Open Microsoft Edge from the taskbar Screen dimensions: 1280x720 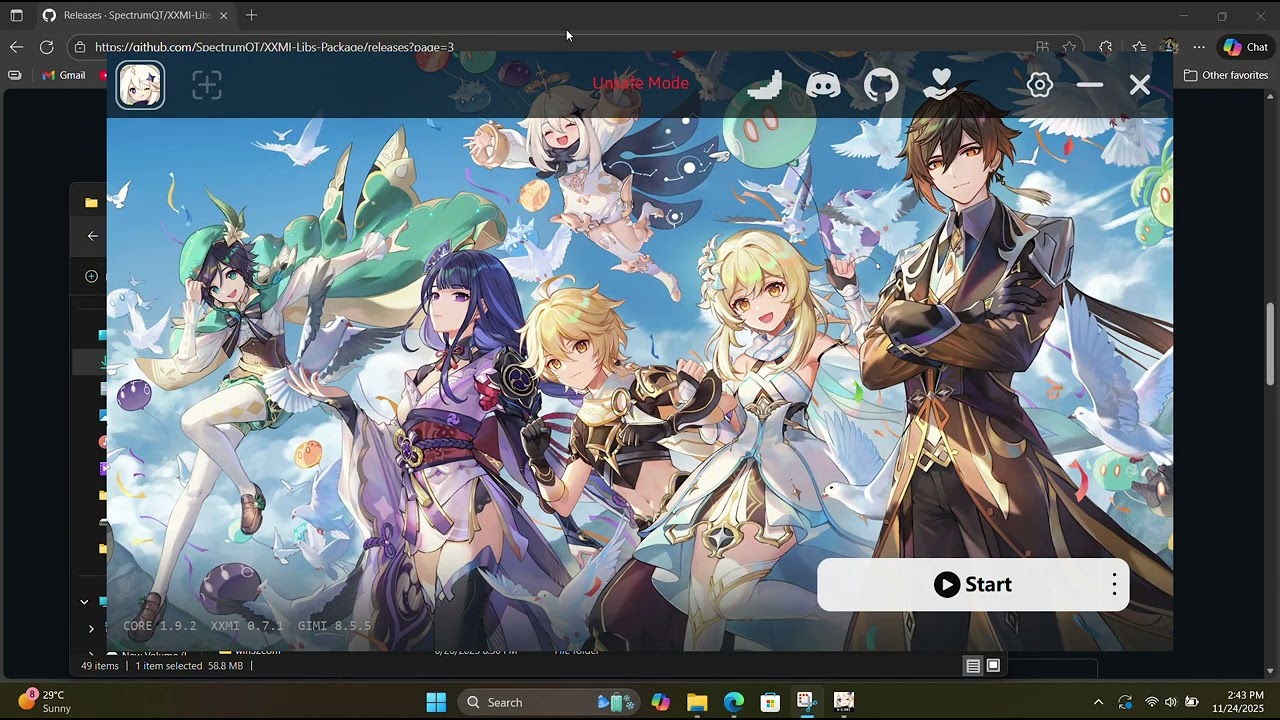tap(734, 702)
